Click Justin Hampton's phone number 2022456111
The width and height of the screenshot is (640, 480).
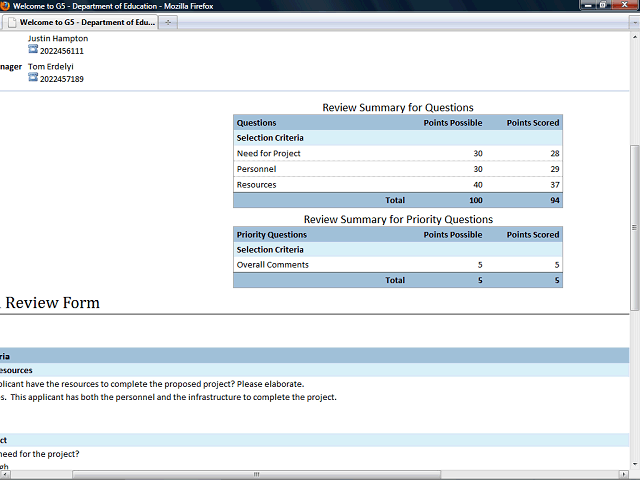pos(62,51)
